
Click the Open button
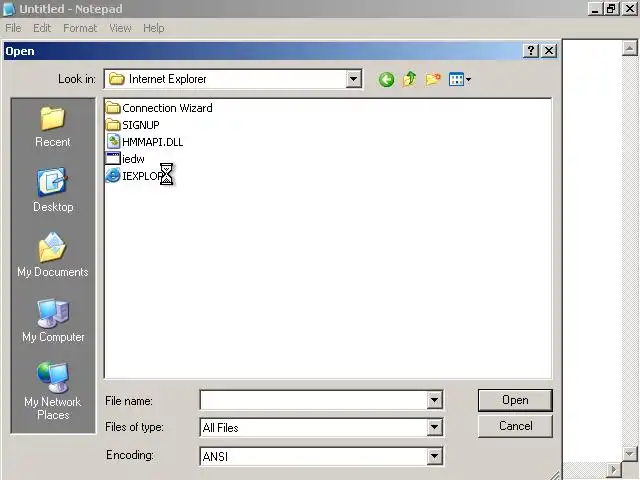(515, 400)
